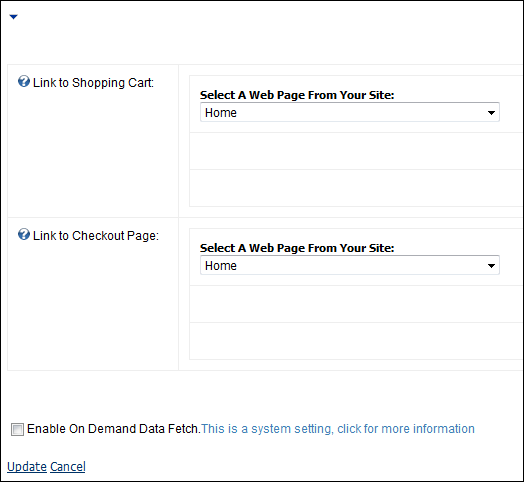Screen dimensions: 524x482
Task: Click dropdown arrow in Shopping Cart page selector
Action: [491, 113]
